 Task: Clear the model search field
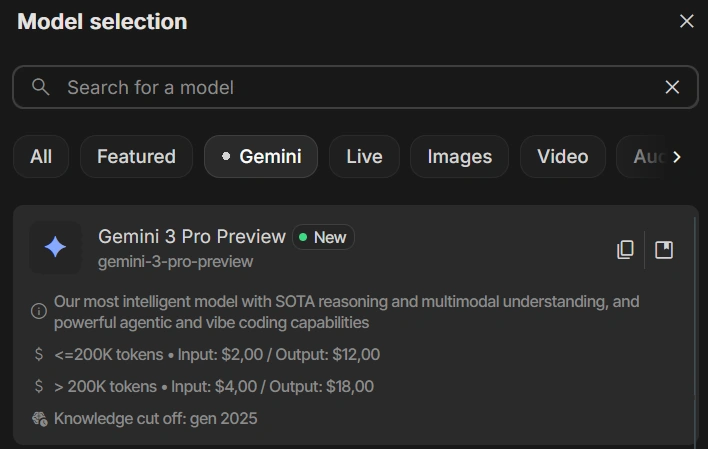coord(672,87)
